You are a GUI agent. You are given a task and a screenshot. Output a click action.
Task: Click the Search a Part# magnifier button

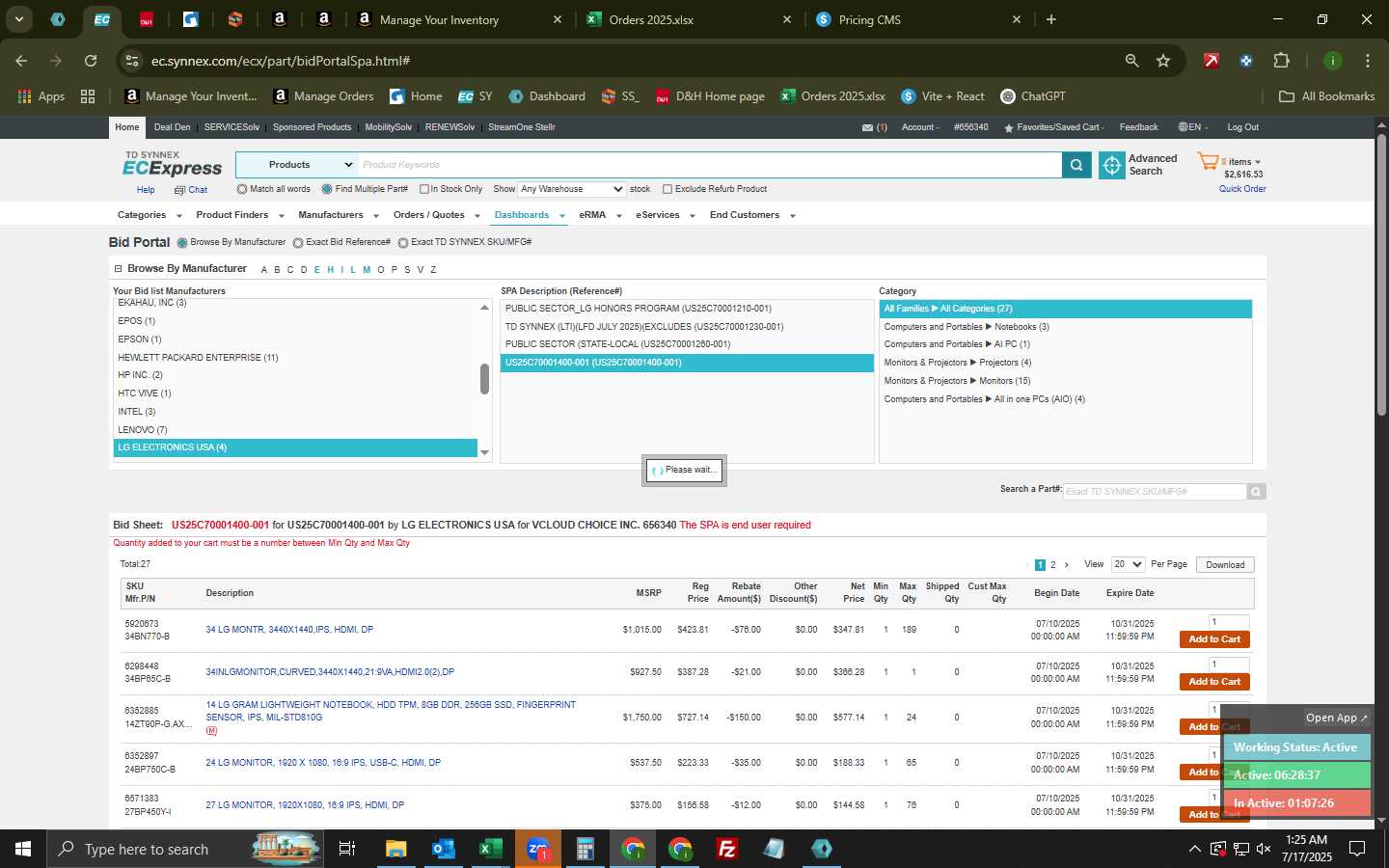(x=1256, y=492)
